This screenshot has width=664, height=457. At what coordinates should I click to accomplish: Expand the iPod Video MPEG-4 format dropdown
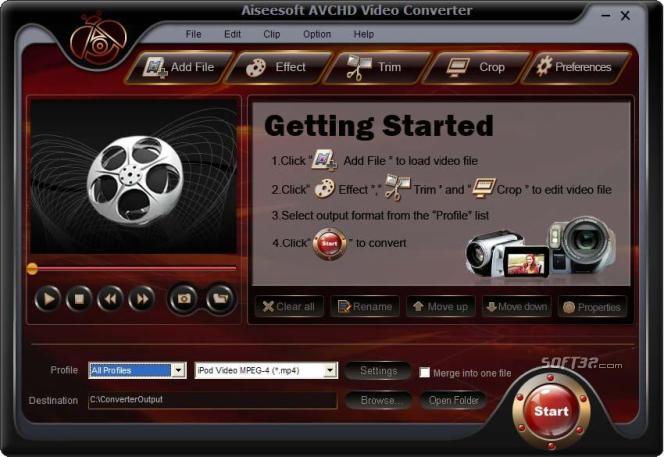(330, 371)
